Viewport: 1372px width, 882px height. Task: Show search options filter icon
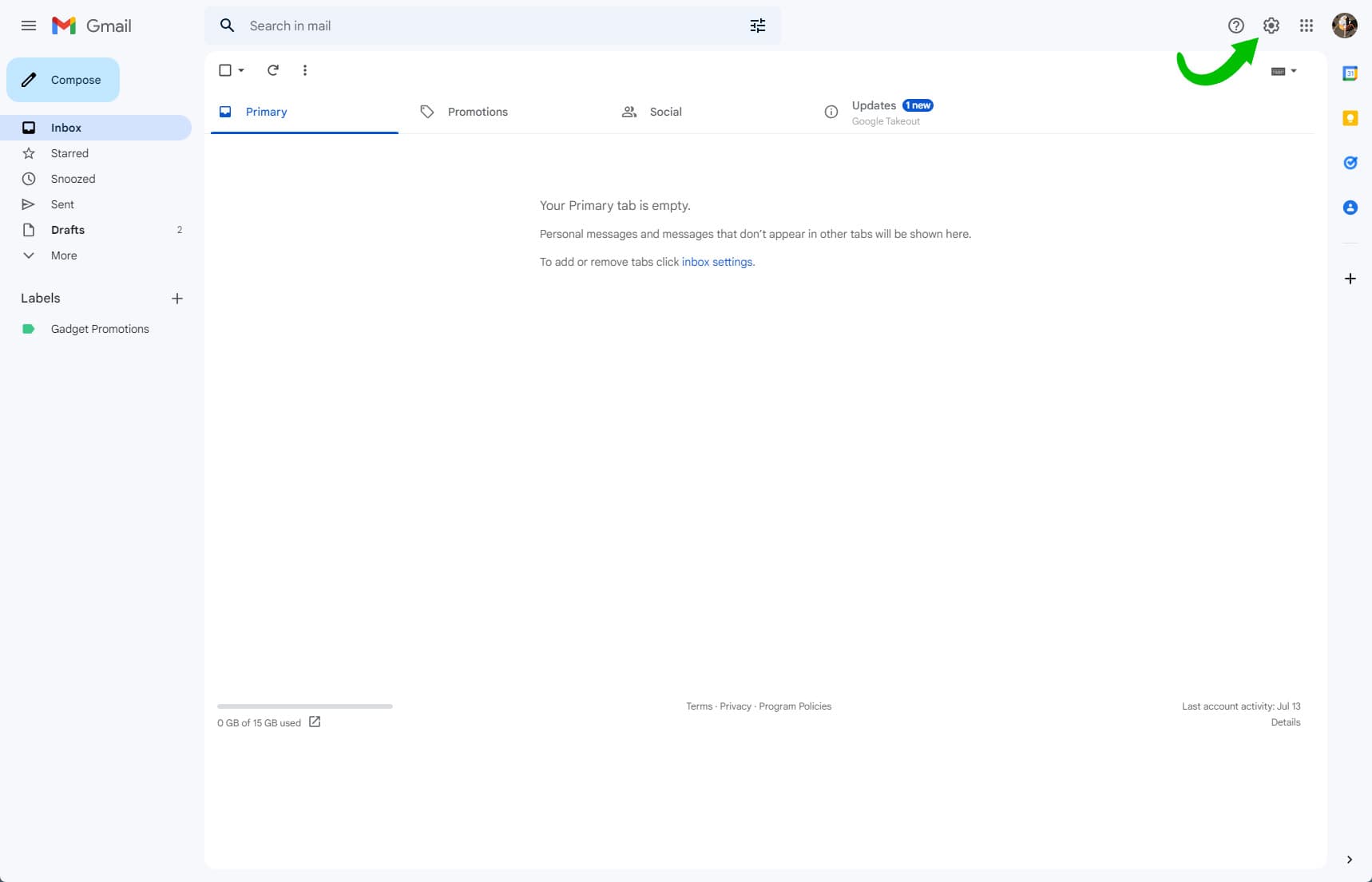click(x=757, y=26)
